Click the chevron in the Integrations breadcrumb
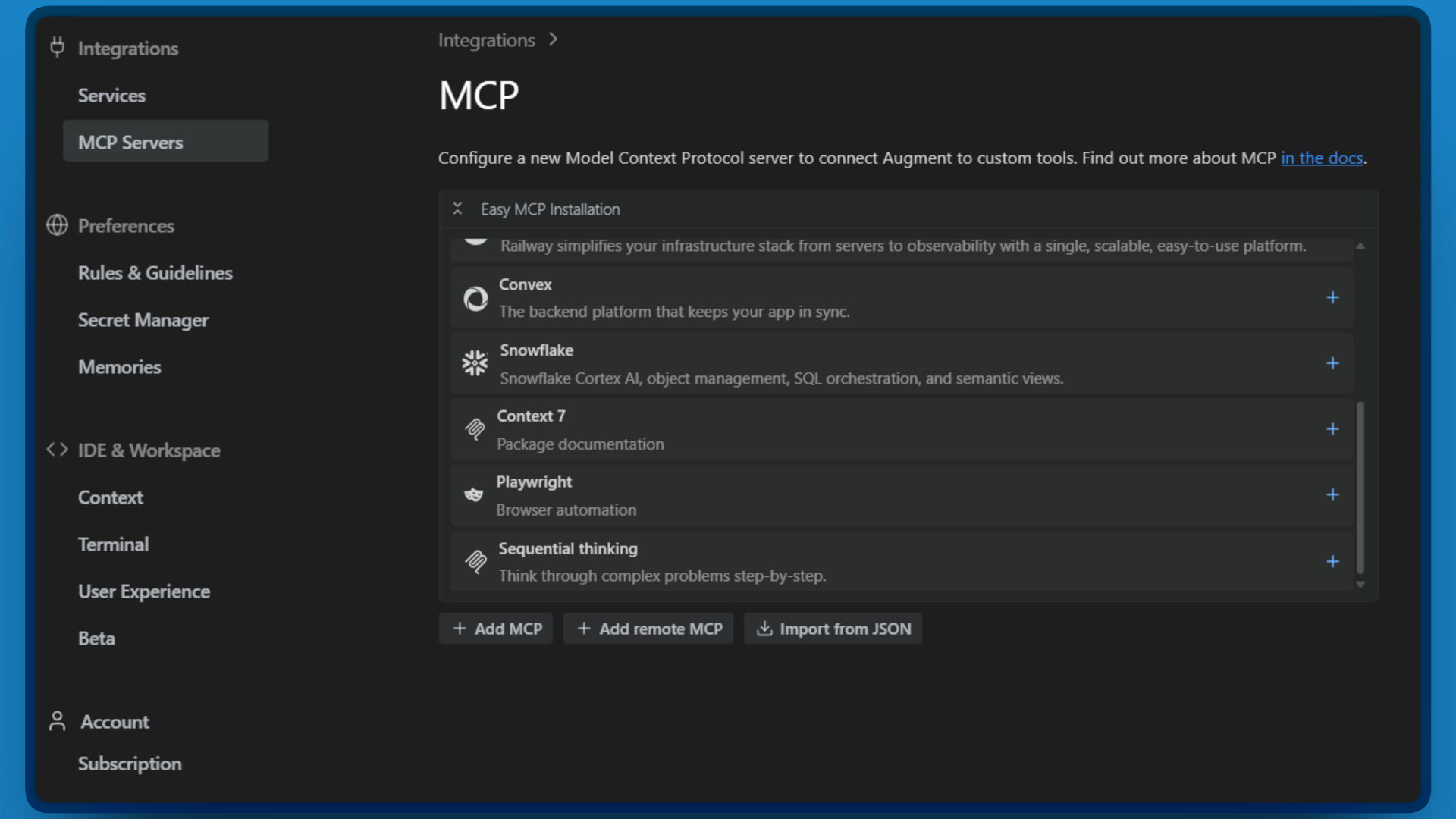The height and width of the screenshot is (819, 1456). coord(554,39)
